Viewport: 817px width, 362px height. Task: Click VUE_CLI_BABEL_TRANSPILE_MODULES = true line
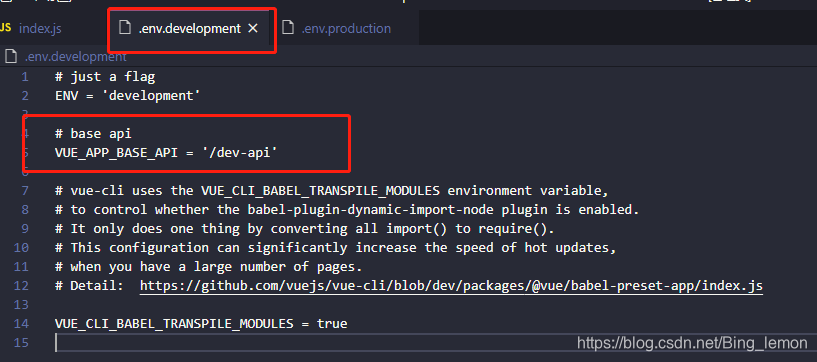pyautogui.click(x=201, y=323)
